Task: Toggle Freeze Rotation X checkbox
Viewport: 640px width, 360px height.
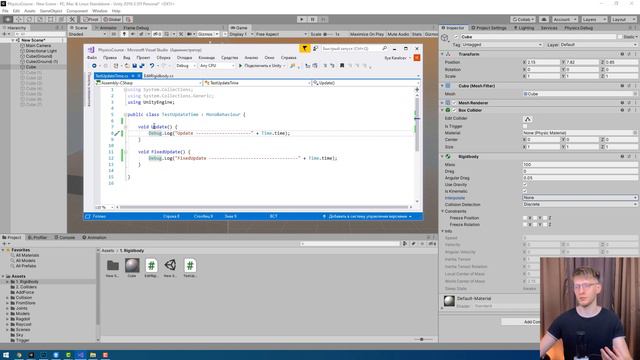Action: (525, 224)
